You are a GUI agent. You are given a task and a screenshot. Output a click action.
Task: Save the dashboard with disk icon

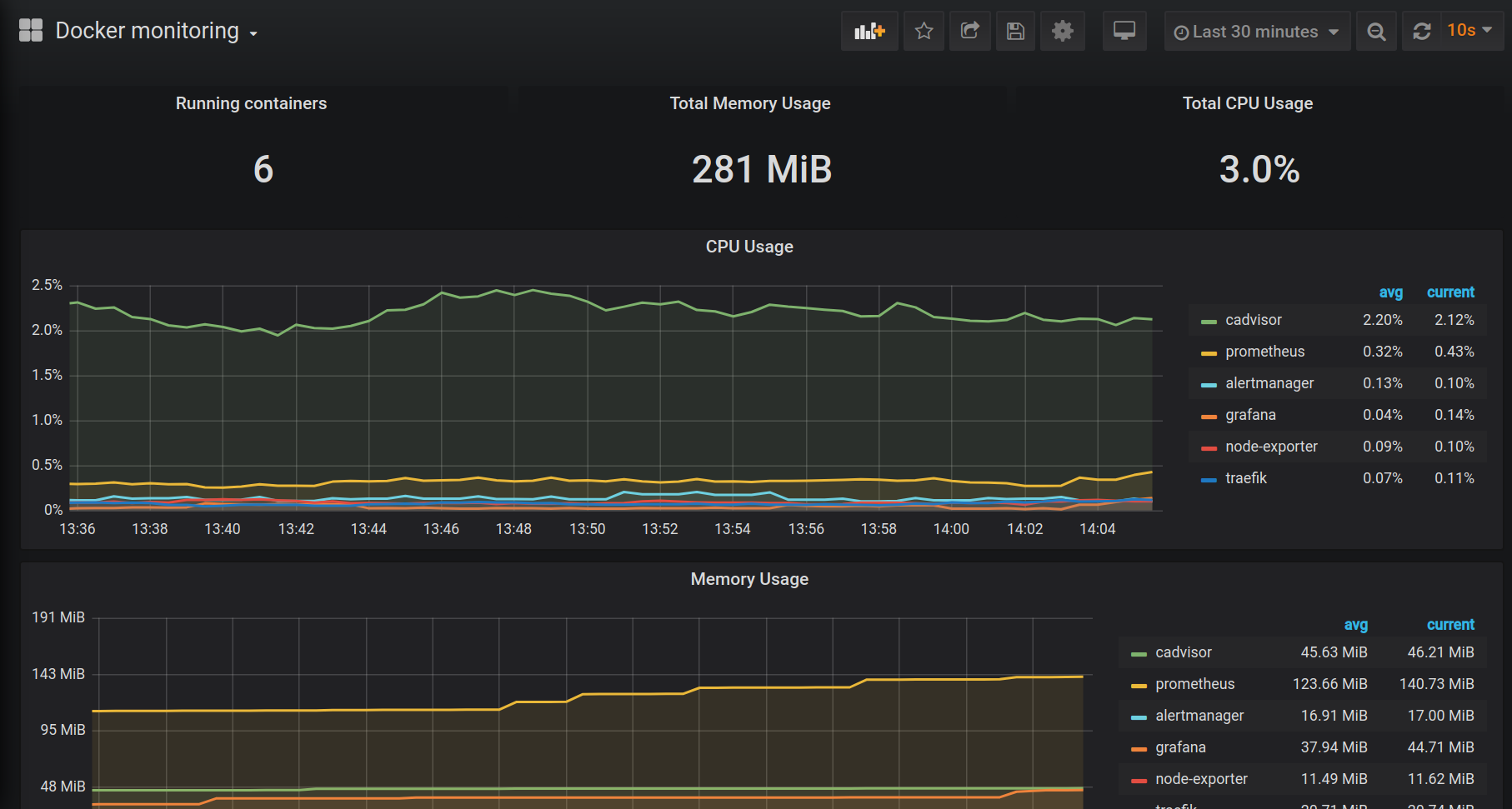pos(1015,32)
